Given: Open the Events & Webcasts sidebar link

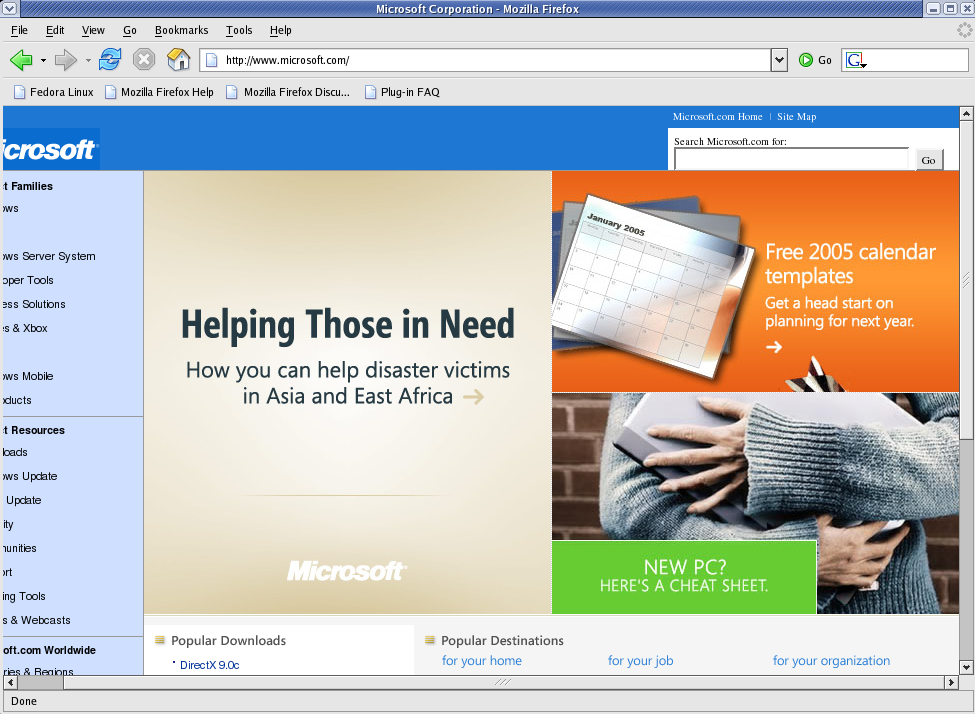Looking at the screenshot, I should point(37,620).
